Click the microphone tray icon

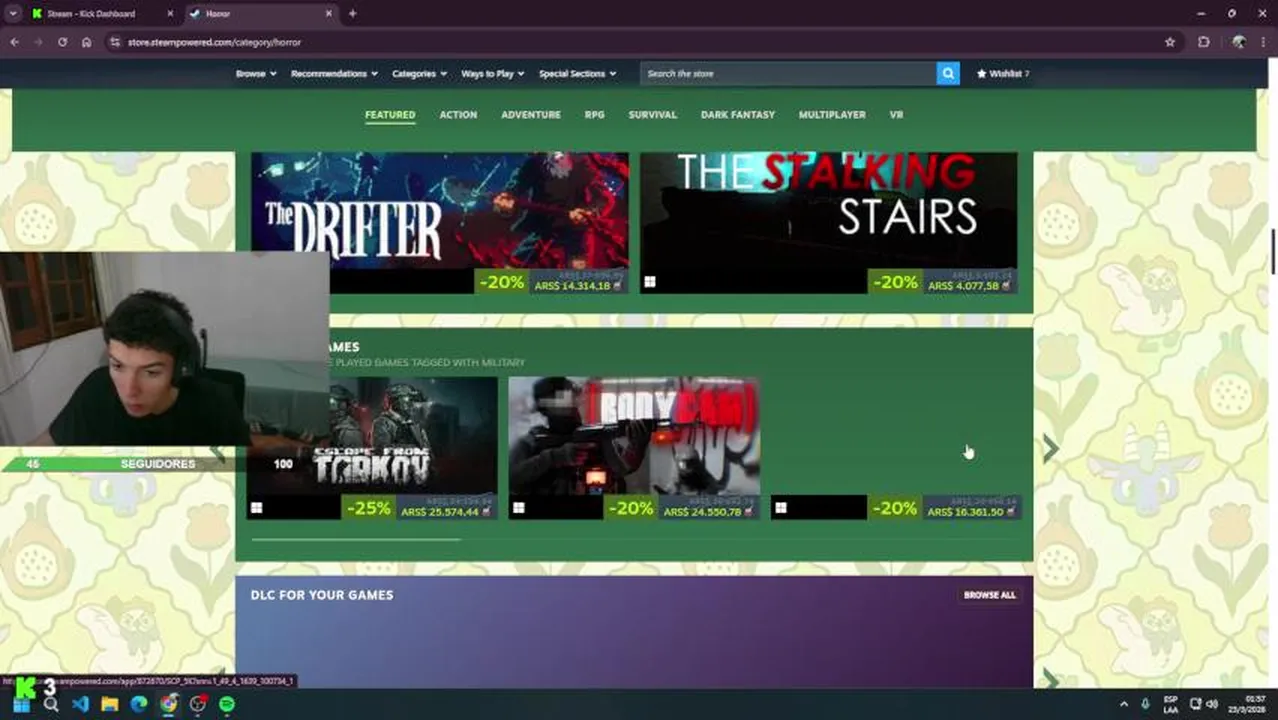pyautogui.click(x=1146, y=704)
